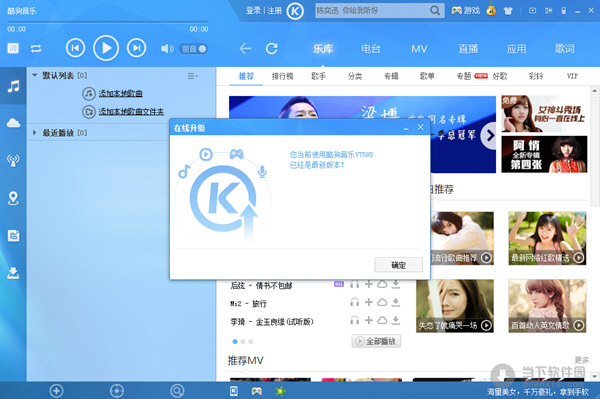Select the first carousel dot
600x399 pixels.
pos(235,342)
